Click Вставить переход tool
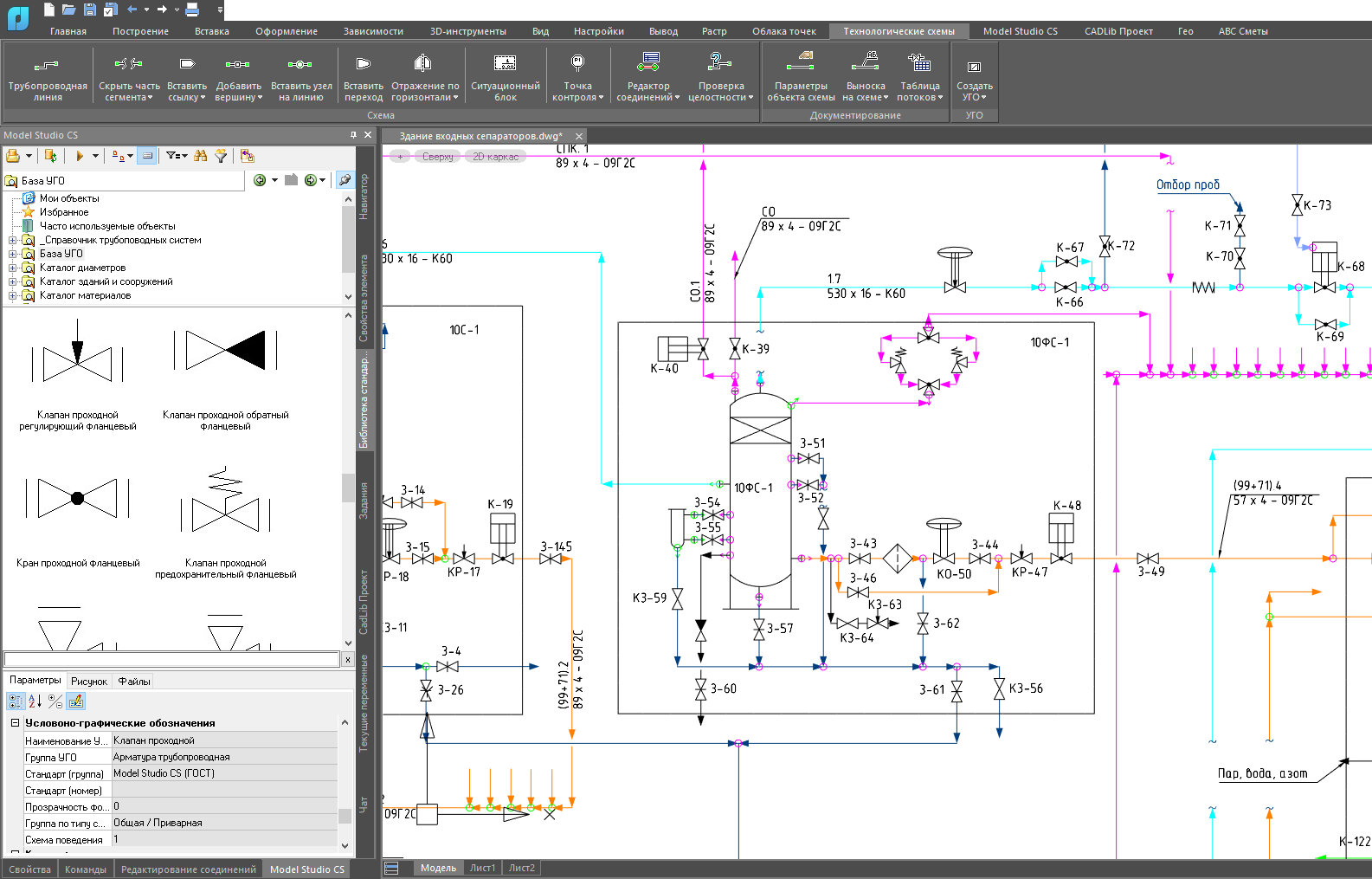The image size is (1372, 879). (x=364, y=76)
